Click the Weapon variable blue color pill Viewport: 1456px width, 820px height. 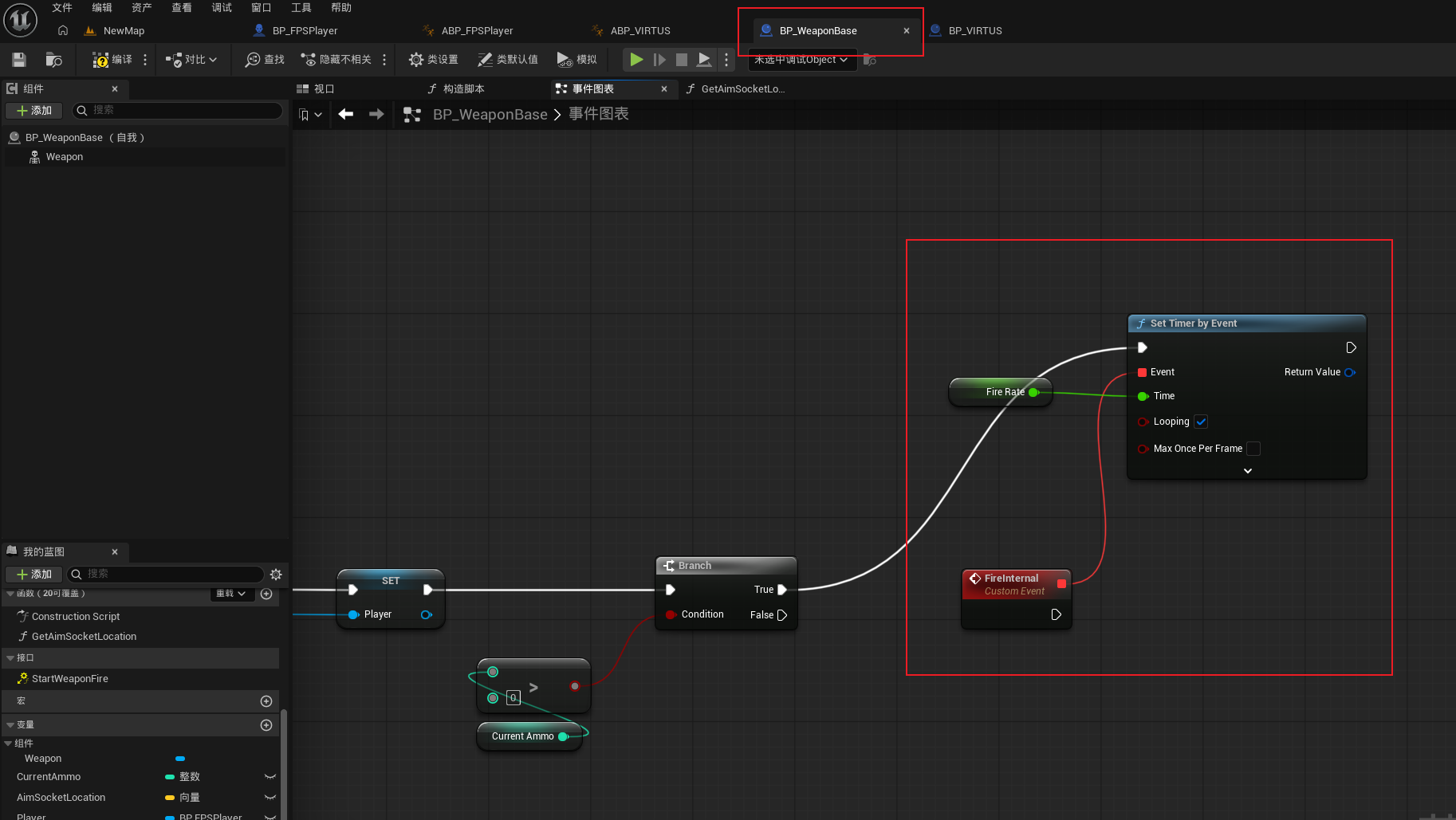coord(180,759)
